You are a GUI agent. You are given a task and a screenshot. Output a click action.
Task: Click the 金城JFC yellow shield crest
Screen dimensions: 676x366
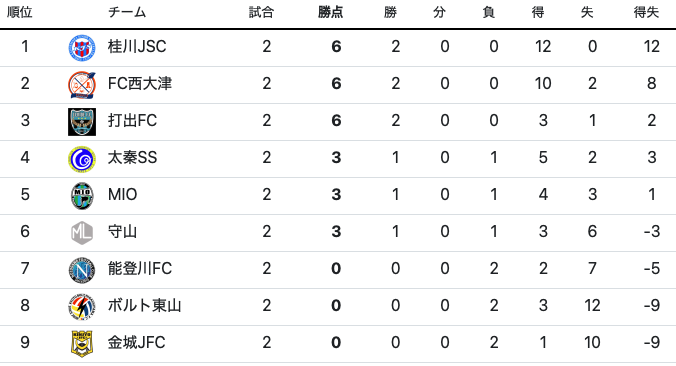click(82, 344)
